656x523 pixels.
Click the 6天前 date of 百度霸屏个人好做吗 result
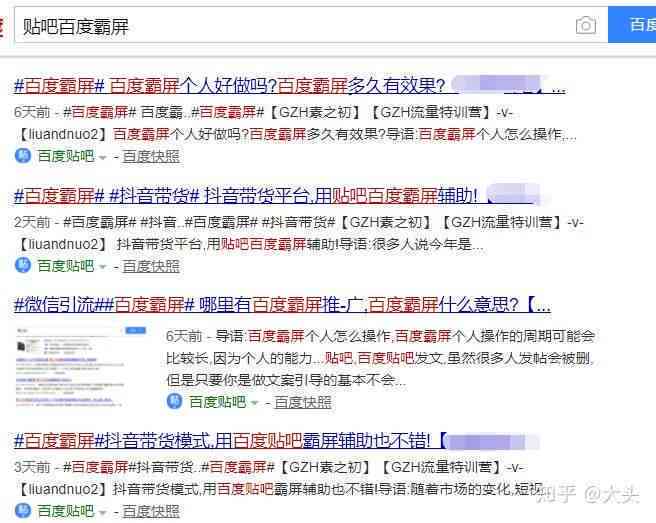pyautogui.click(x=32, y=112)
